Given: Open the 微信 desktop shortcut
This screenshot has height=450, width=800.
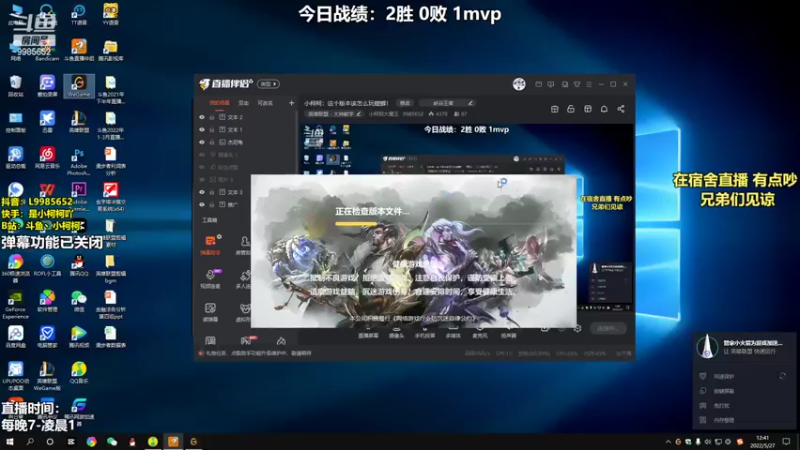Looking at the screenshot, I should (79, 301).
